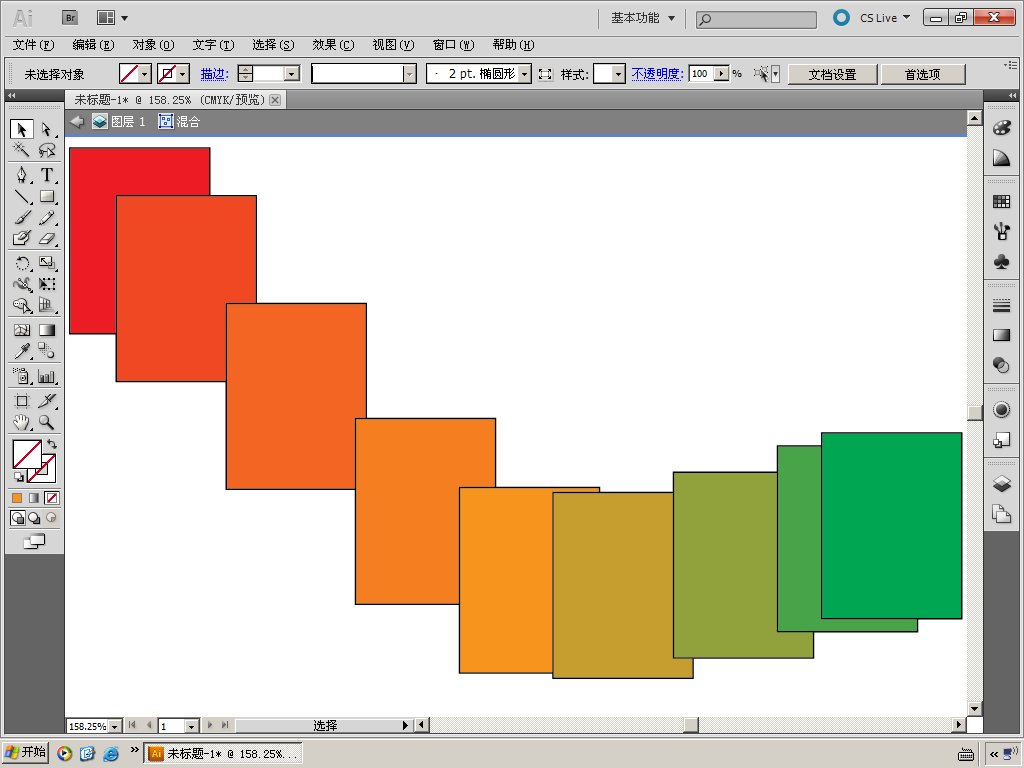
Task: Select the Warp tool
Action: coord(22,284)
